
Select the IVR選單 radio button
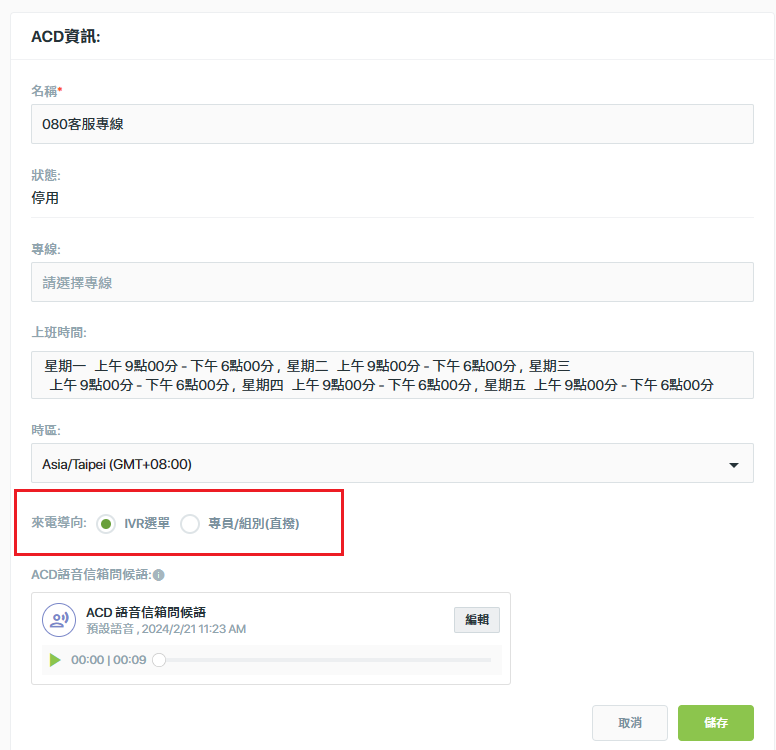pos(106,524)
